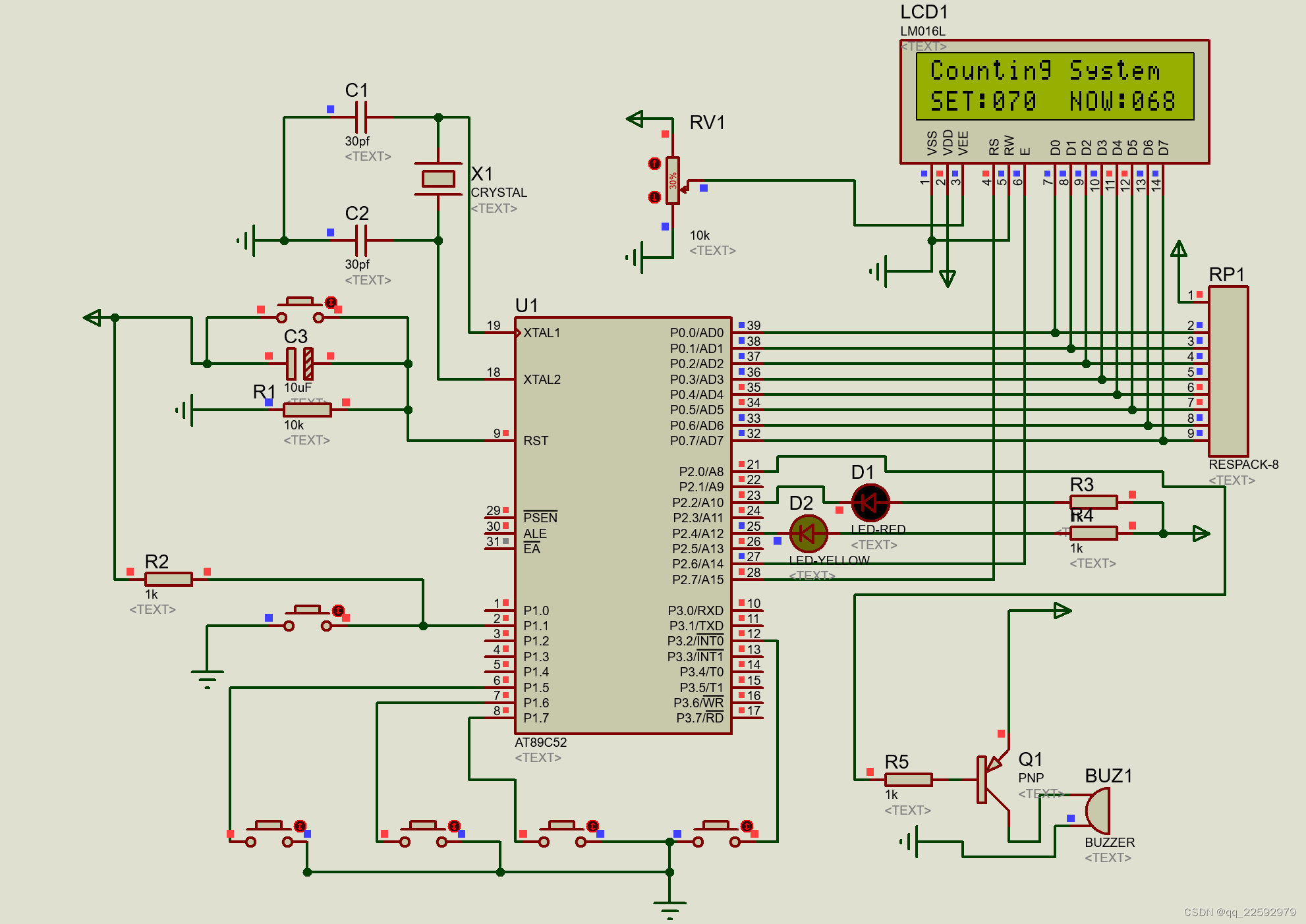Viewport: 1306px width, 924px height.
Task: Click the 'LM016L' label under LCD1
Action: [923, 31]
